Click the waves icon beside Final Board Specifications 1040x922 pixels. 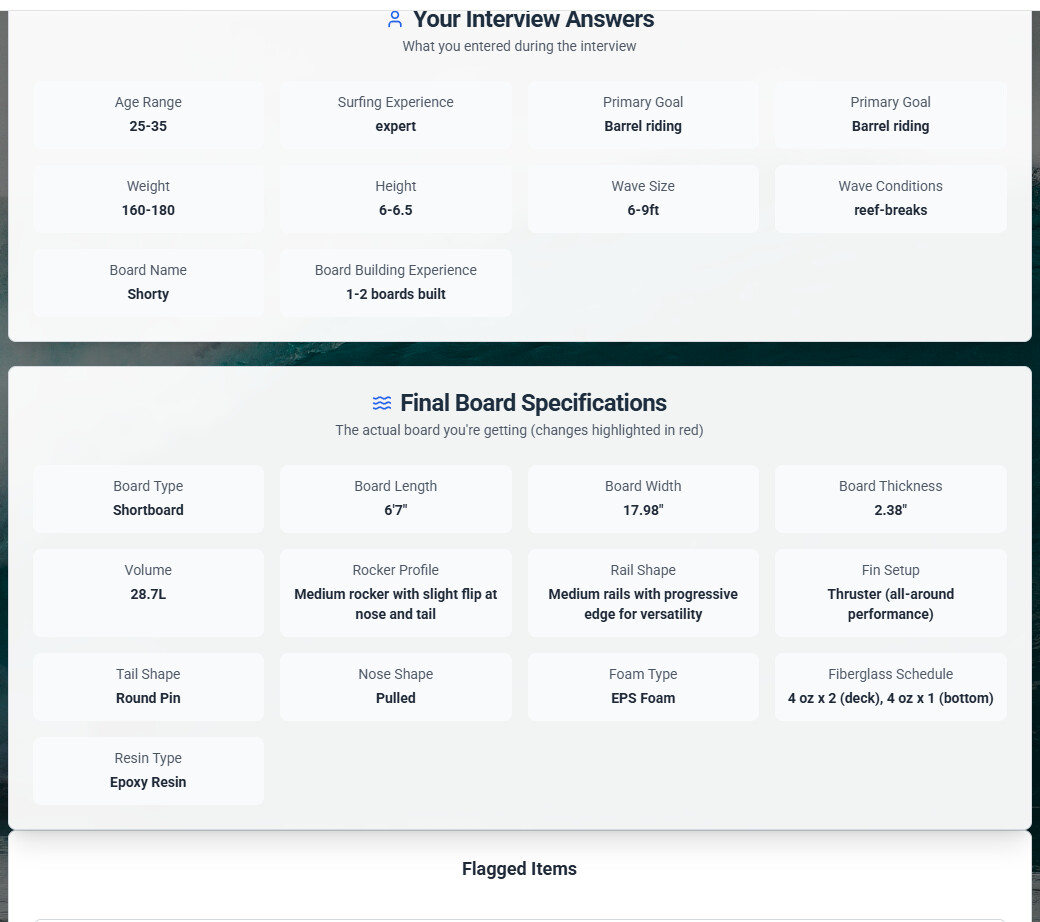382,403
